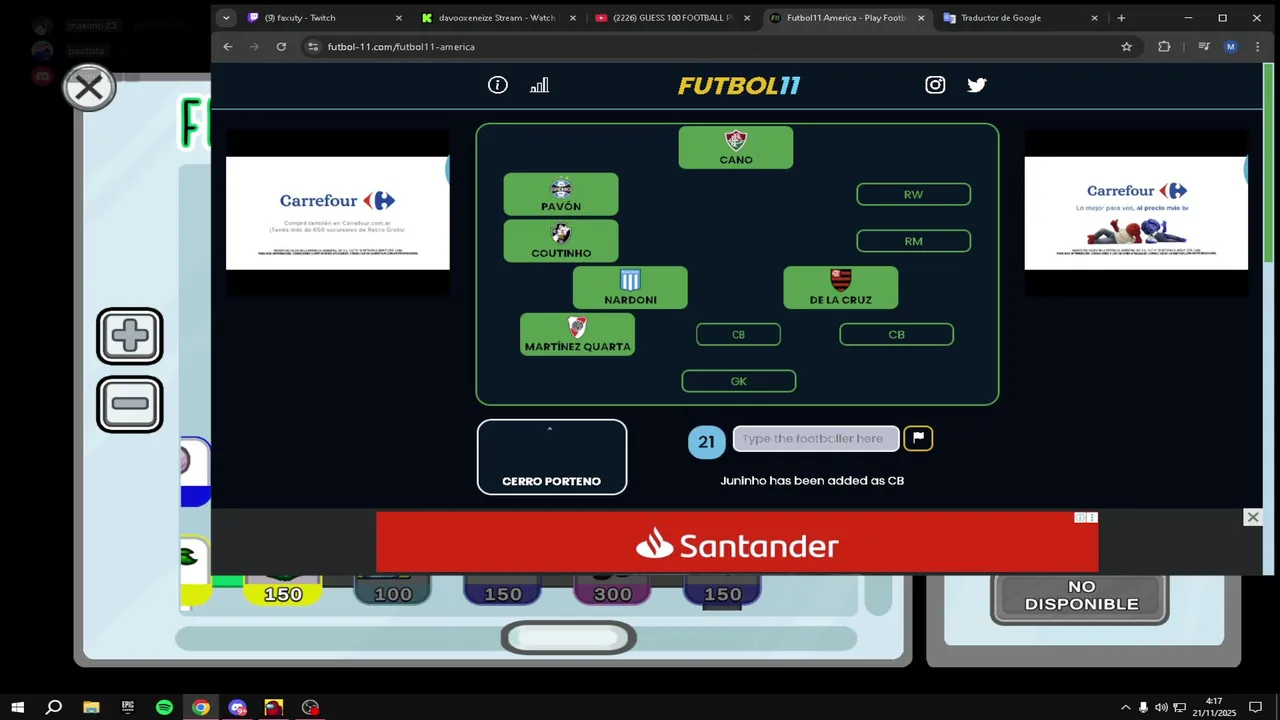Close the background game panel with X
This screenshot has width=1280, height=720.
(89, 88)
